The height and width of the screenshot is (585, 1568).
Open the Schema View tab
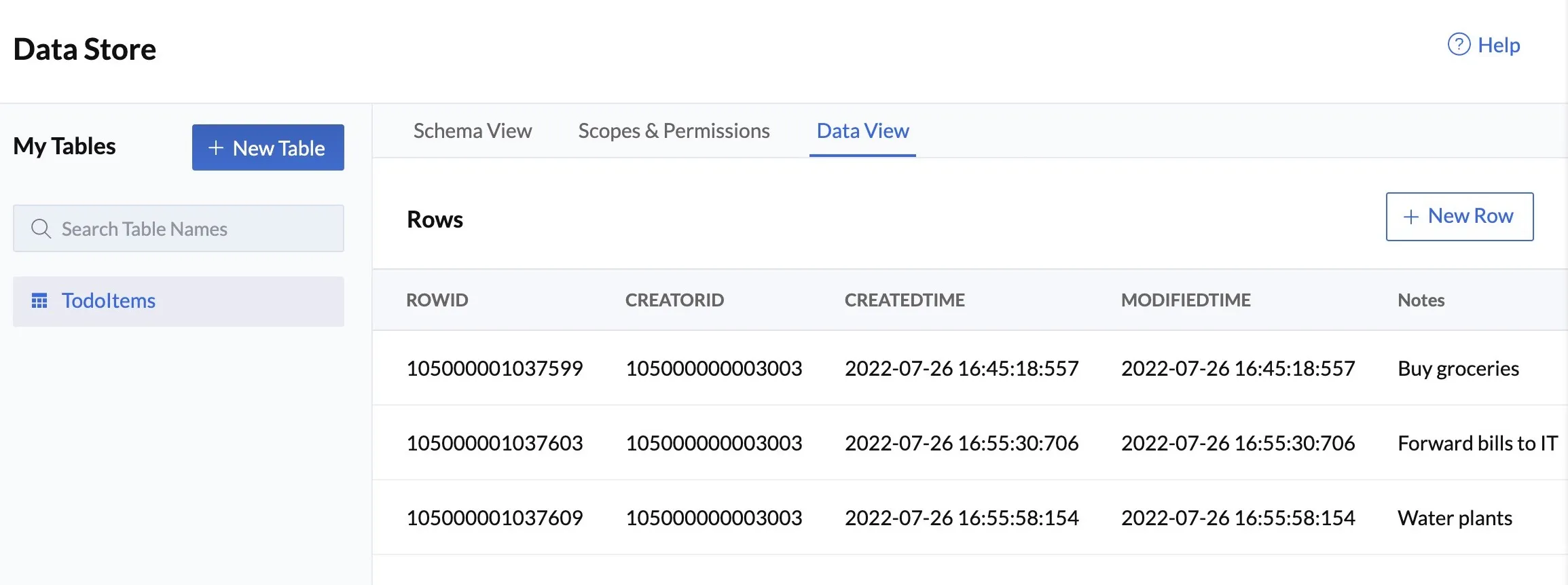pos(473,130)
